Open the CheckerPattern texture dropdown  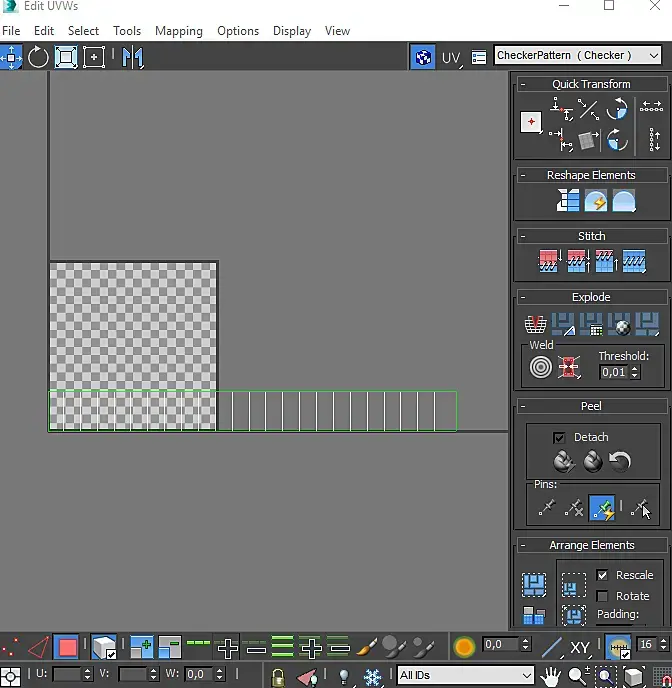577,56
